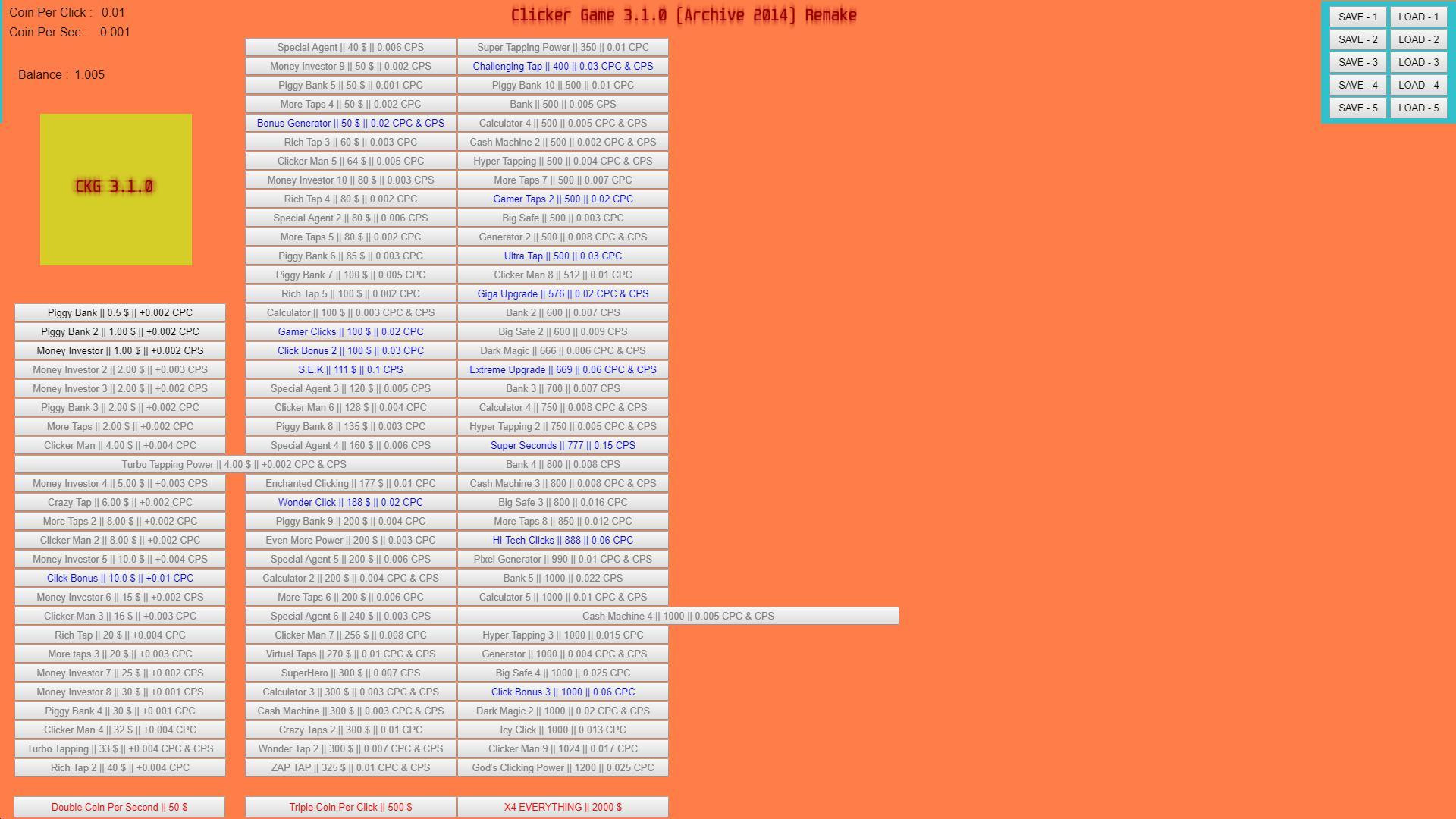Purchase the Dark Magic upgrade for 666
This screenshot has height=819, width=1456.
pyautogui.click(x=562, y=350)
